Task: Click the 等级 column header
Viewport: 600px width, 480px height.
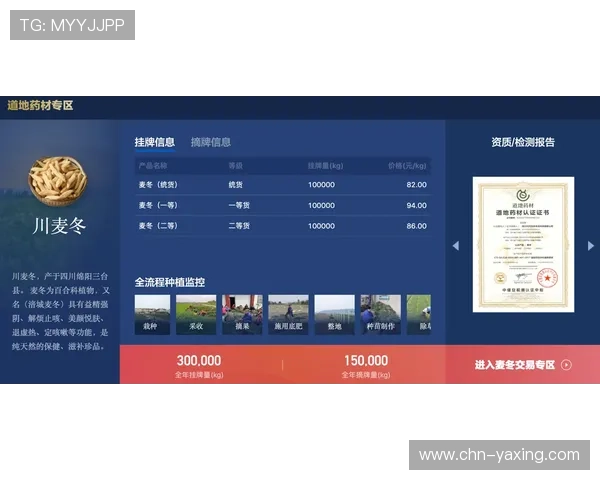Action: coord(235,166)
